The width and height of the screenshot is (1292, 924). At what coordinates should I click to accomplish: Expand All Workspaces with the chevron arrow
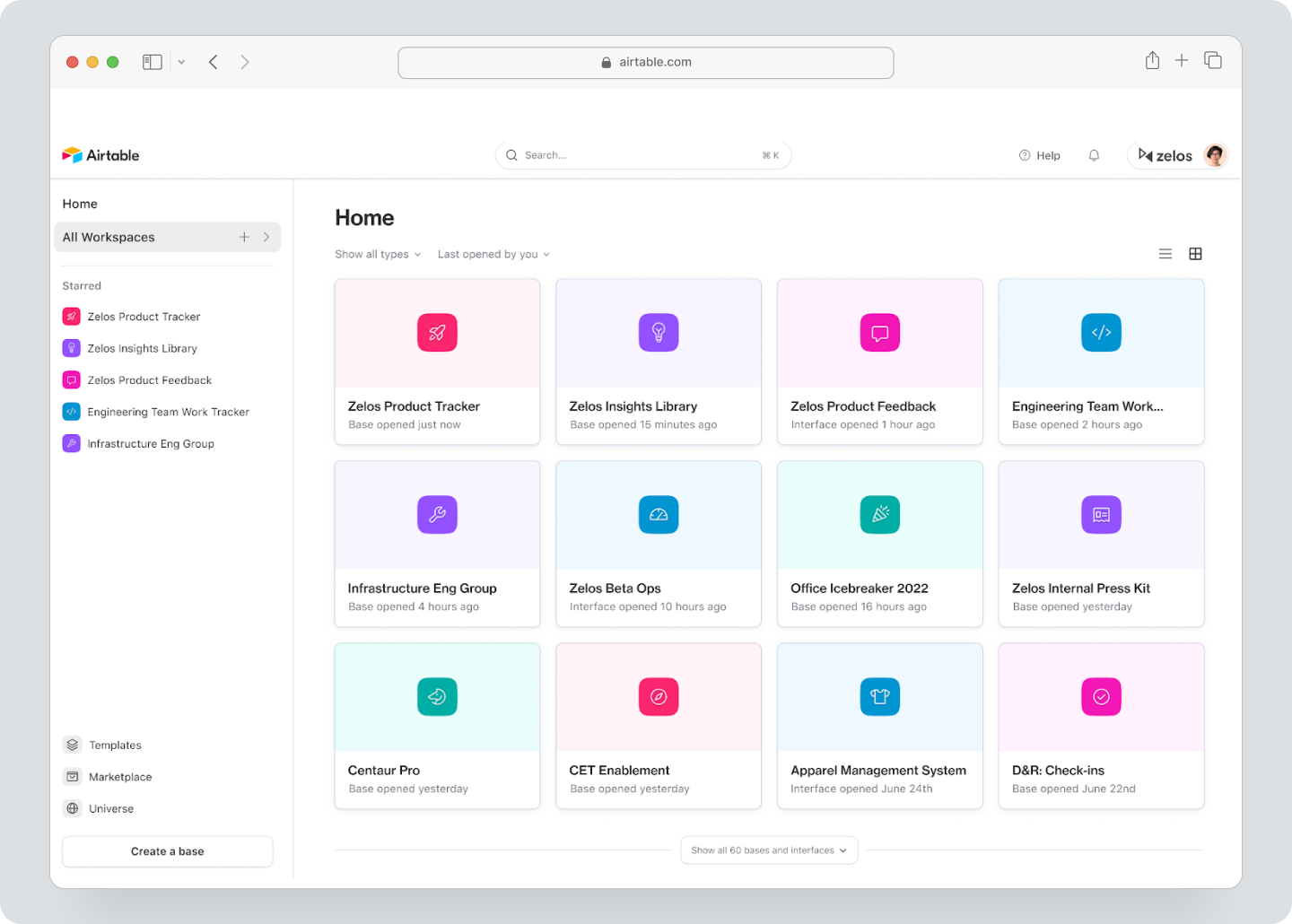click(x=266, y=237)
